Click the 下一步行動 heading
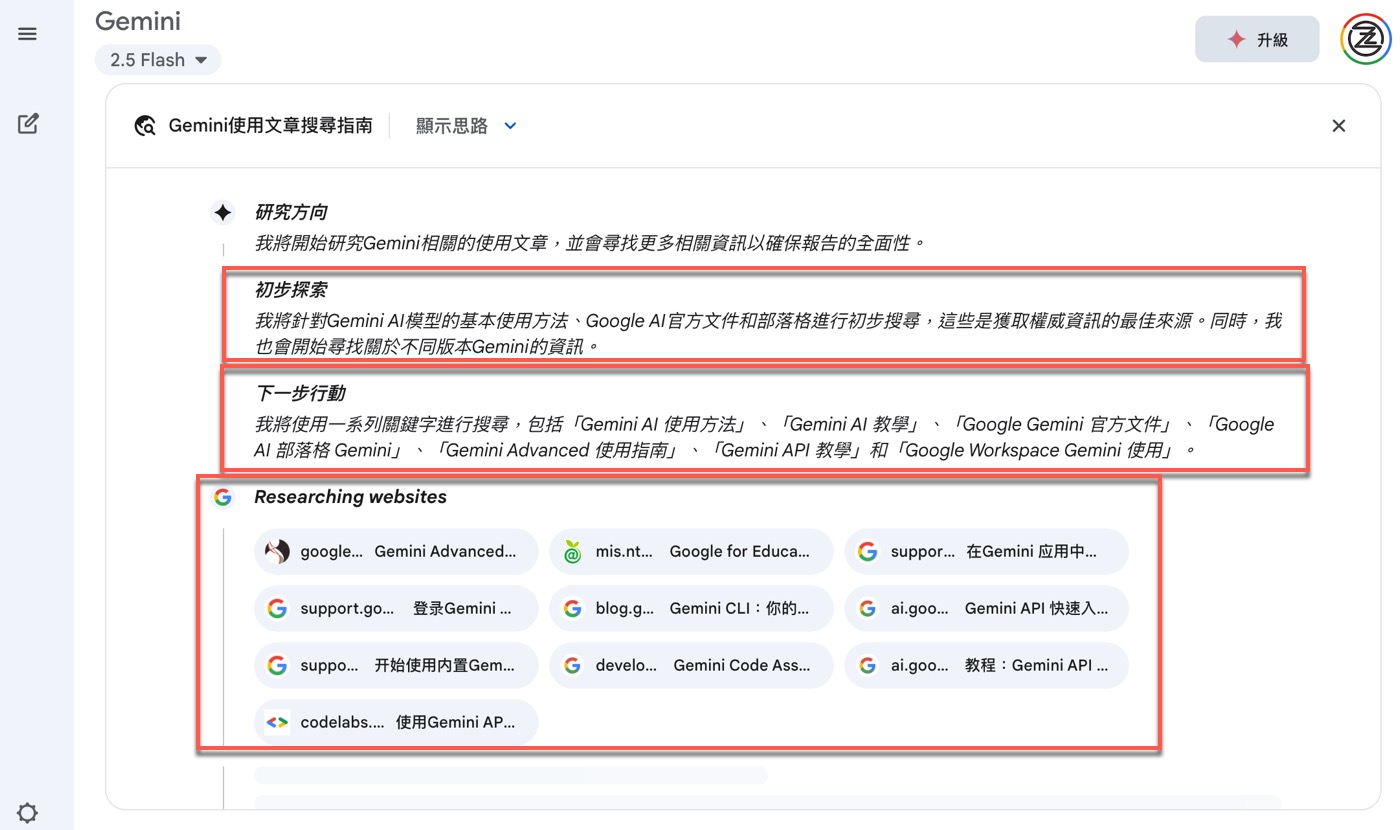This screenshot has height=830, width=1400. coord(300,393)
